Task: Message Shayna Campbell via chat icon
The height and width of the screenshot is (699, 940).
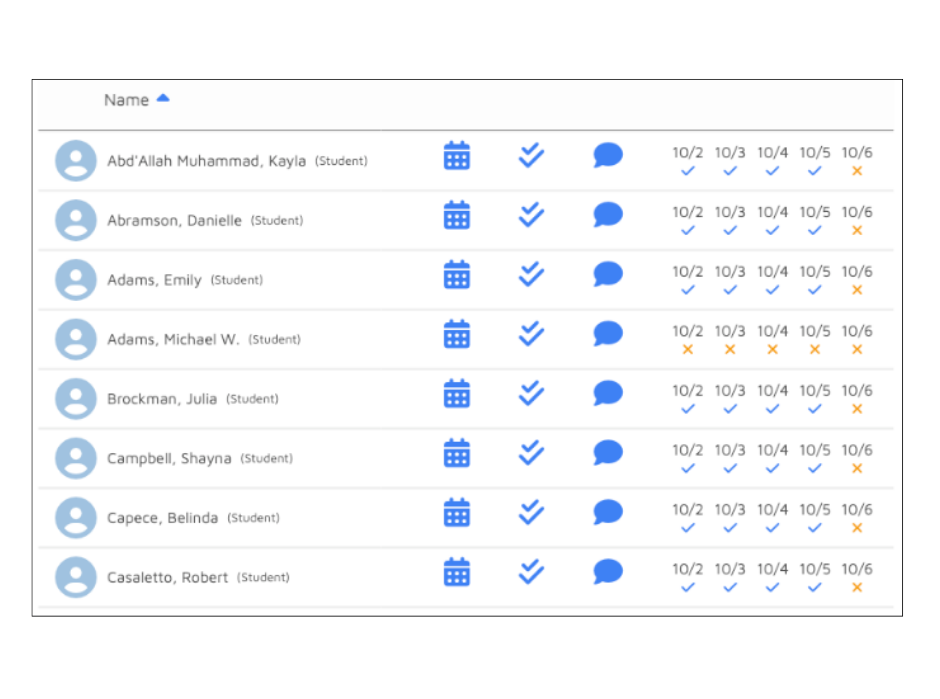Action: [x=608, y=453]
